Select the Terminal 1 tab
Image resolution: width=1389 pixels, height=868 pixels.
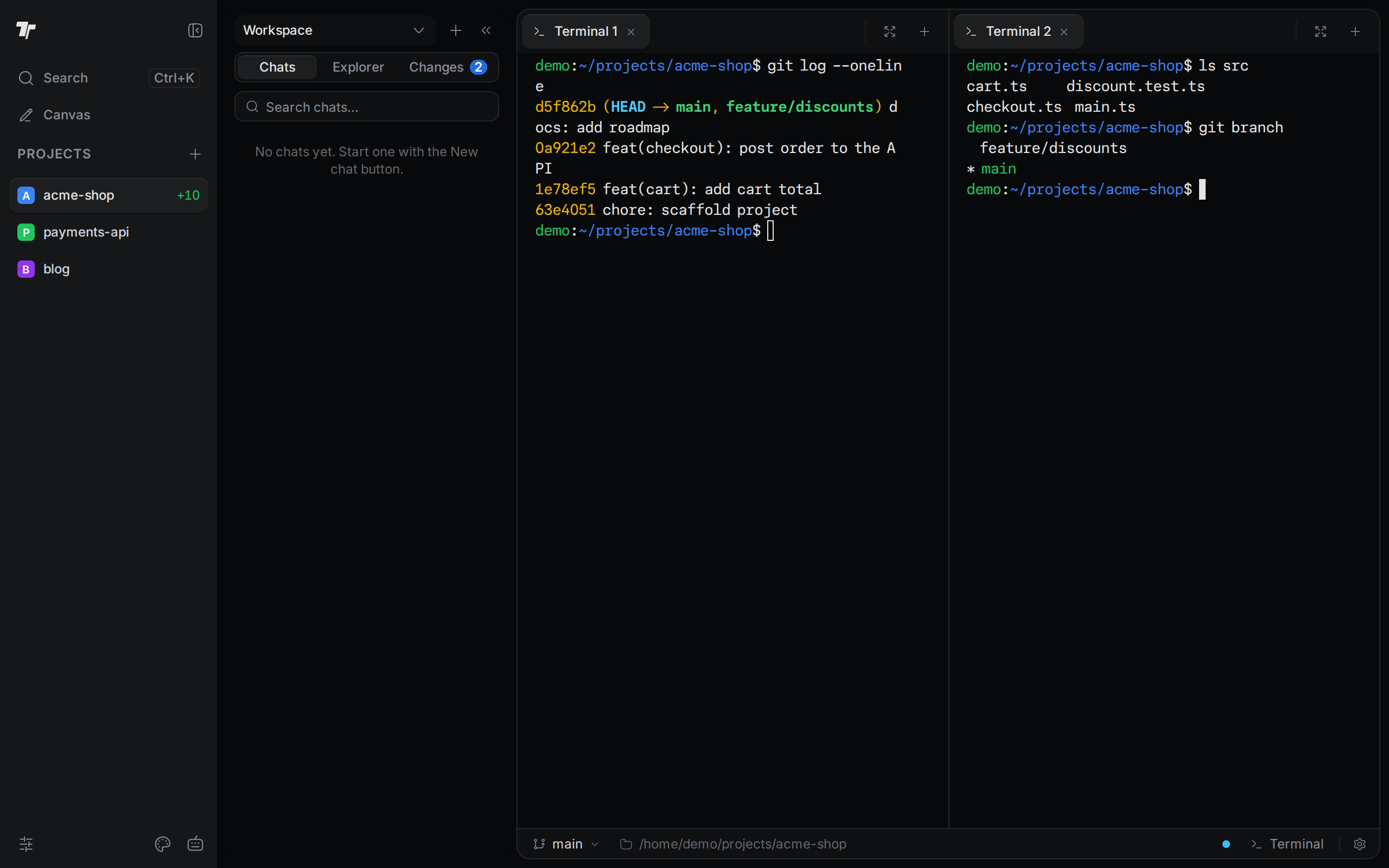585,31
